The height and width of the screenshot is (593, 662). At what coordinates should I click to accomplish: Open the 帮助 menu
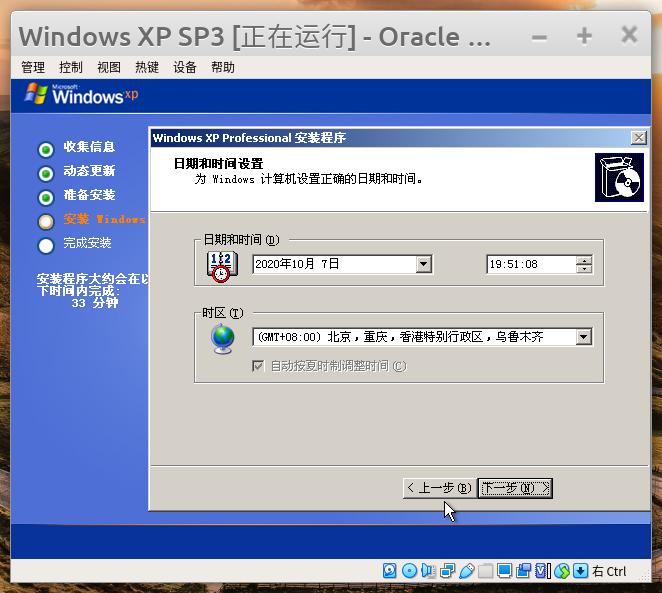tap(223, 67)
